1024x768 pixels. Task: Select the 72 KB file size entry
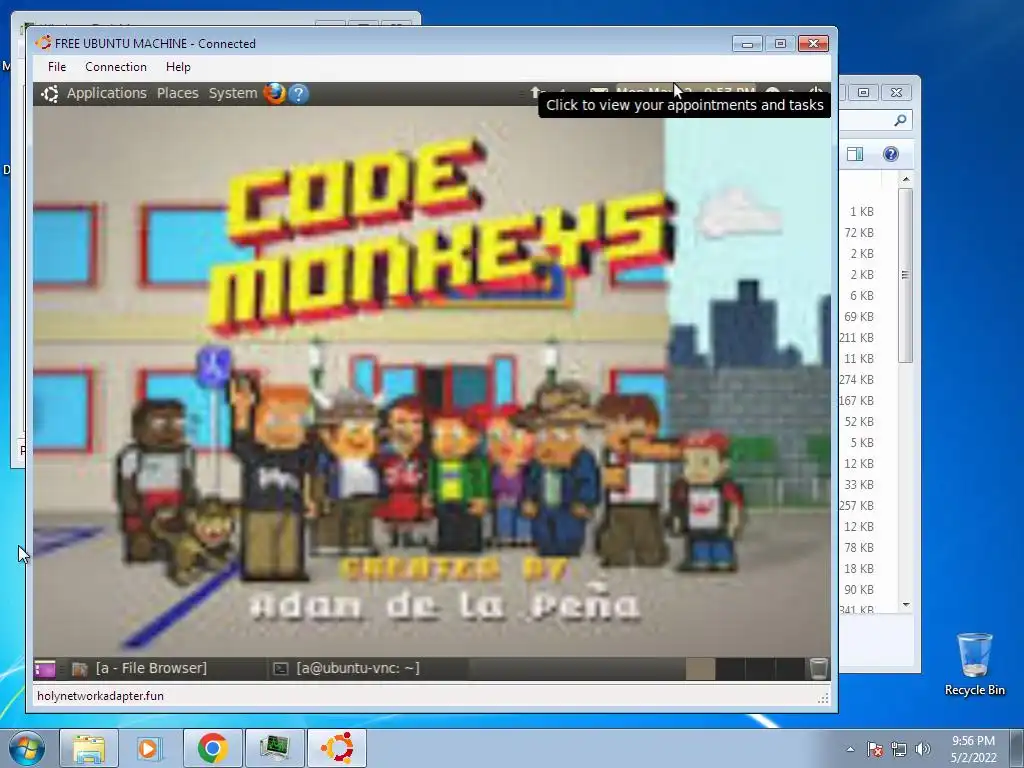(x=859, y=232)
